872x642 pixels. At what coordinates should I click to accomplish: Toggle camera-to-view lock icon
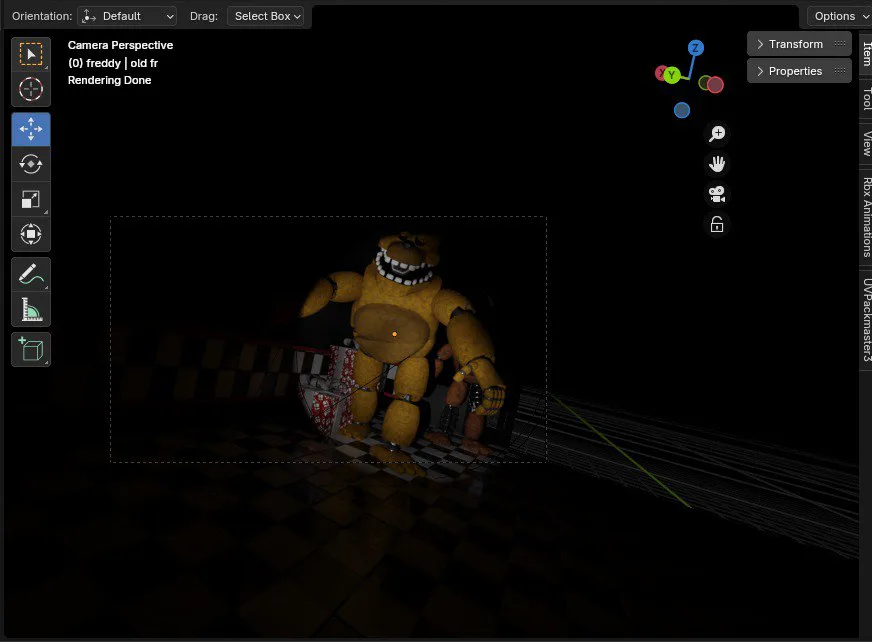pos(717,225)
